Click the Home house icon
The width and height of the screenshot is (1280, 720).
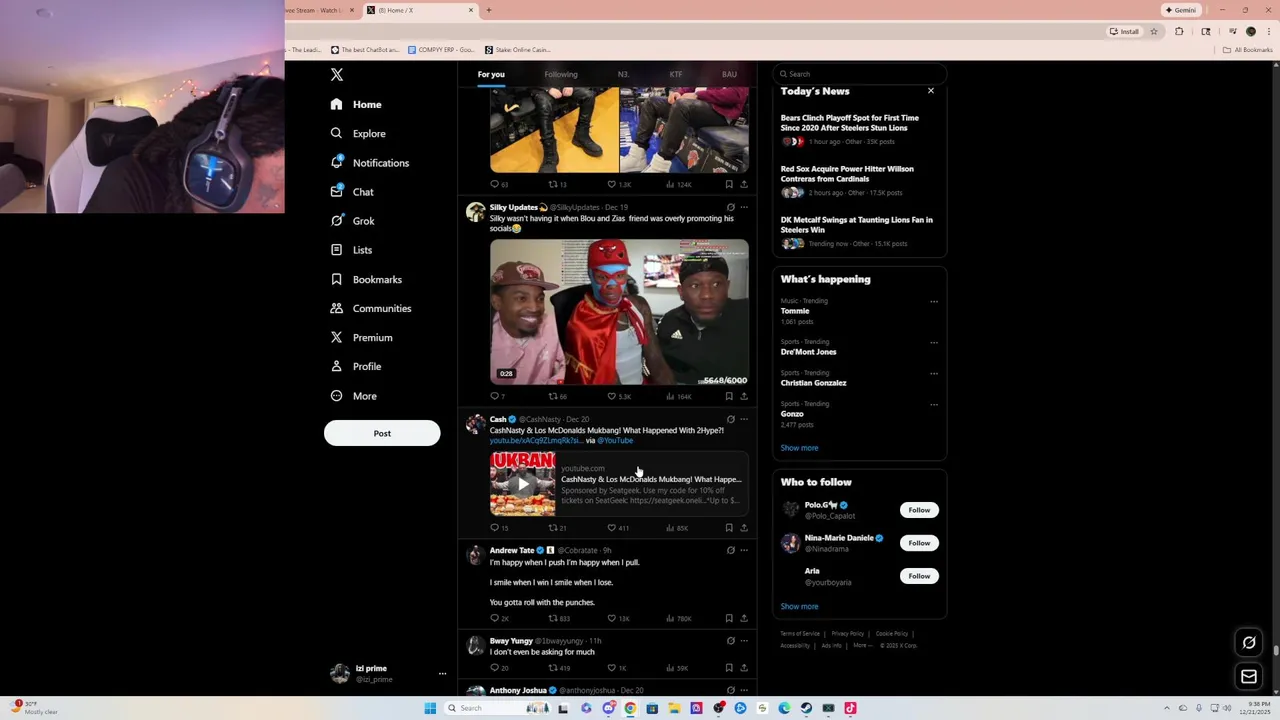coord(336,104)
